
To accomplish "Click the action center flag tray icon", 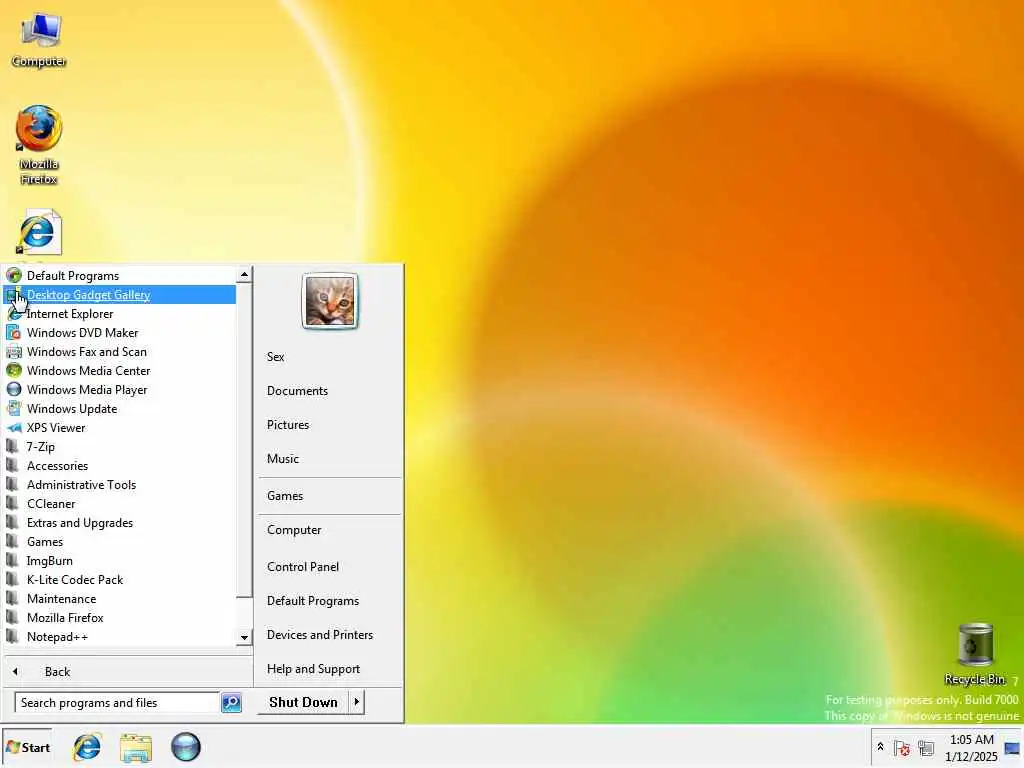I will (x=902, y=748).
